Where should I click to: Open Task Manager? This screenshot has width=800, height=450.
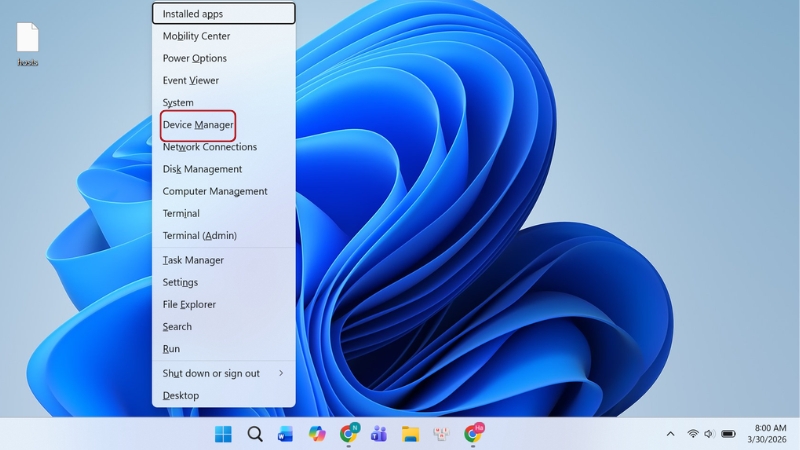(223, 260)
